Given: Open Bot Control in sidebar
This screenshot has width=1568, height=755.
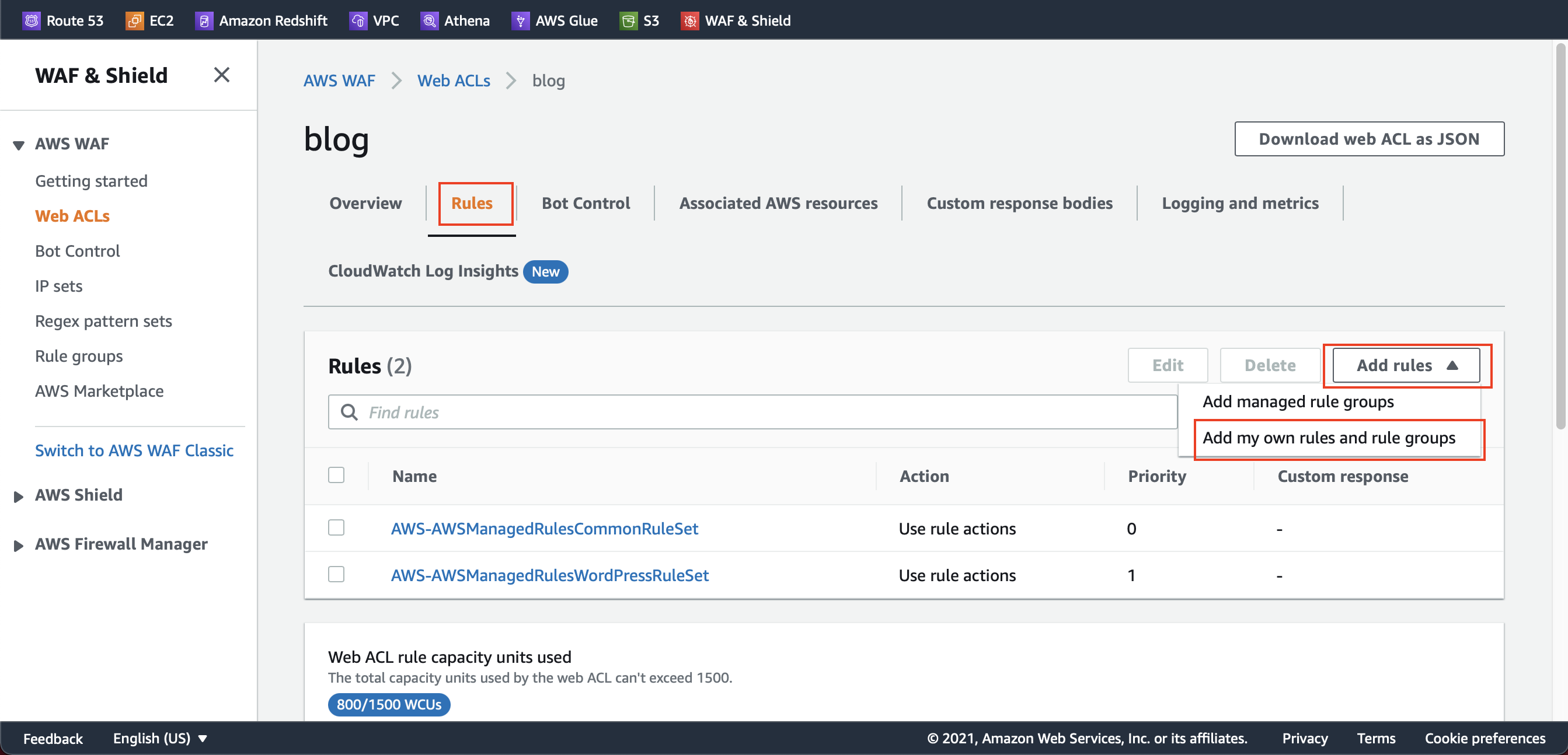Looking at the screenshot, I should (77, 251).
